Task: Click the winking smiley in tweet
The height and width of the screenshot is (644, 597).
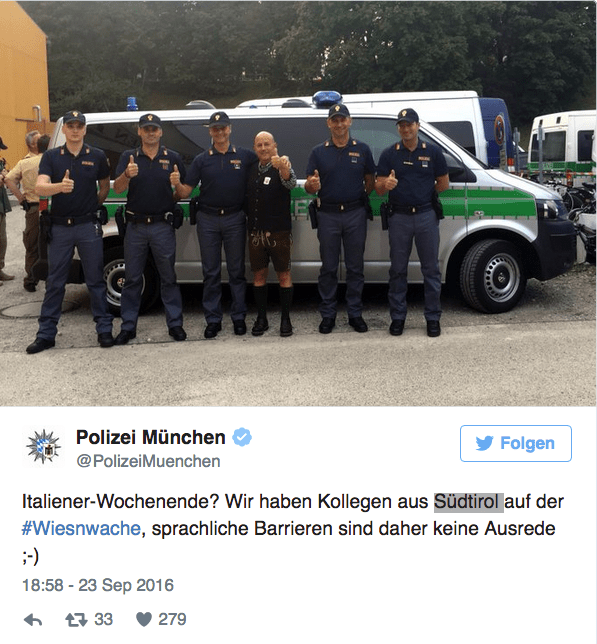Action: click(x=30, y=556)
